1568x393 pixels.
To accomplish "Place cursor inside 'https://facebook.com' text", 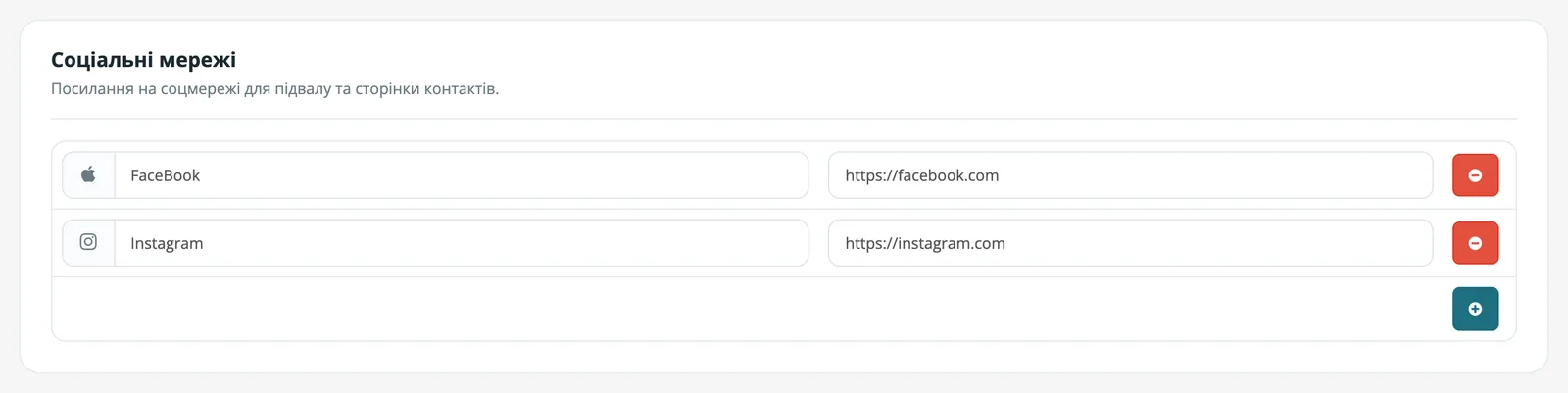I will coord(922,175).
